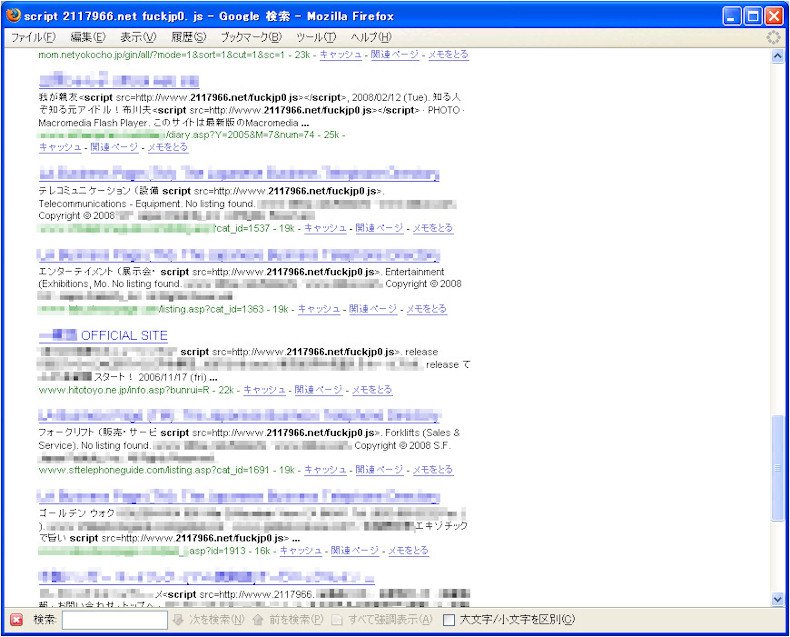Open the ヘルプ(H) menu

click(371, 37)
